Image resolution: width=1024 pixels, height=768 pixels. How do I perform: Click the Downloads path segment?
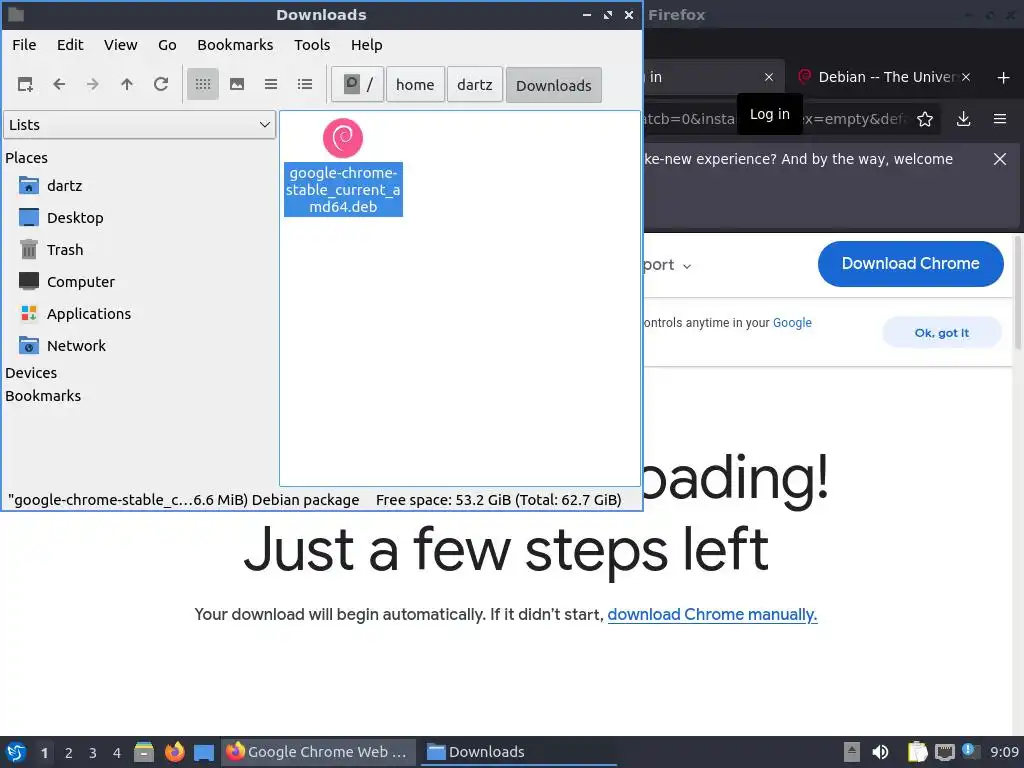554,85
